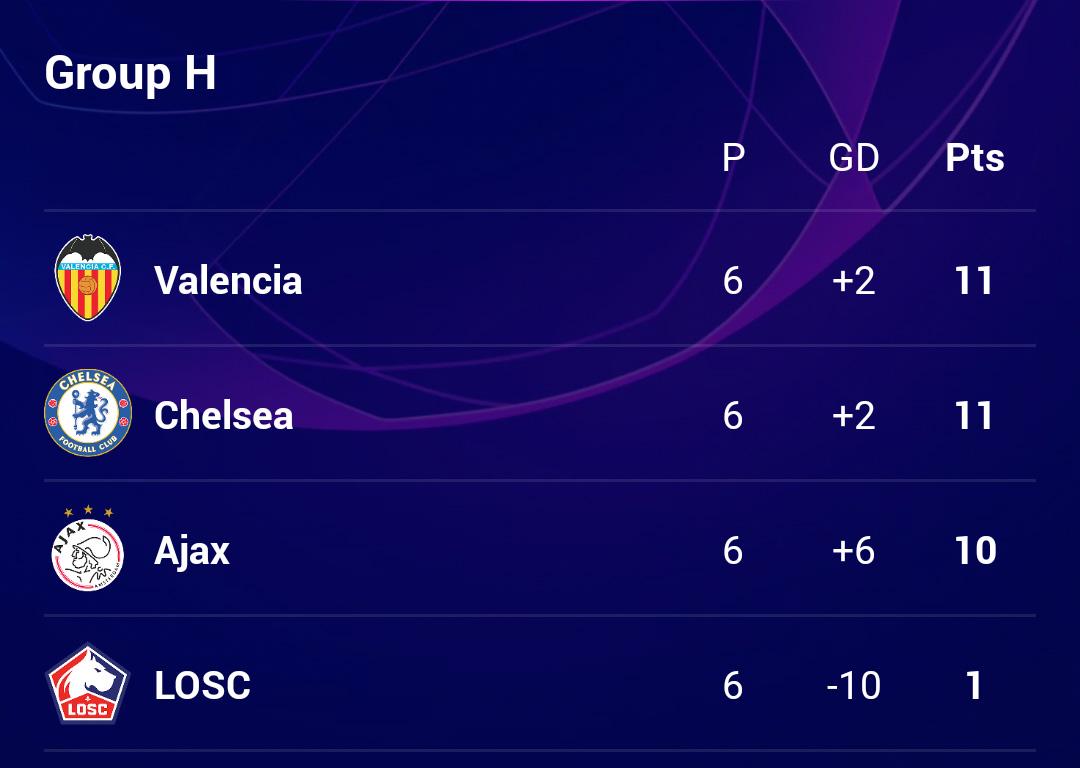
Task: Click the Valencia club crest
Action: [x=87, y=278]
